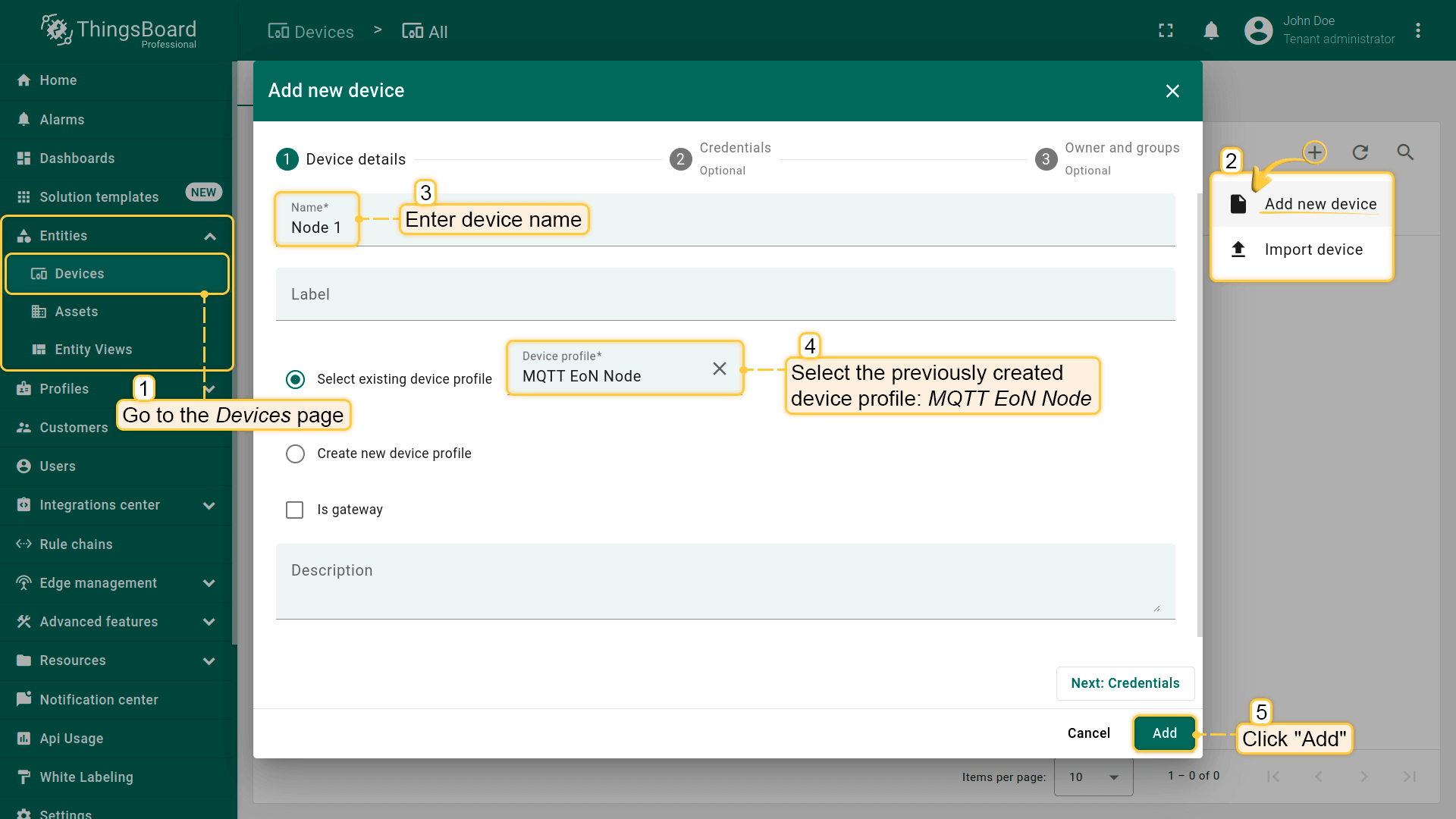This screenshot has height=819, width=1456.
Task: Enable the Is gateway checkbox
Action: (x=295, y=510)
